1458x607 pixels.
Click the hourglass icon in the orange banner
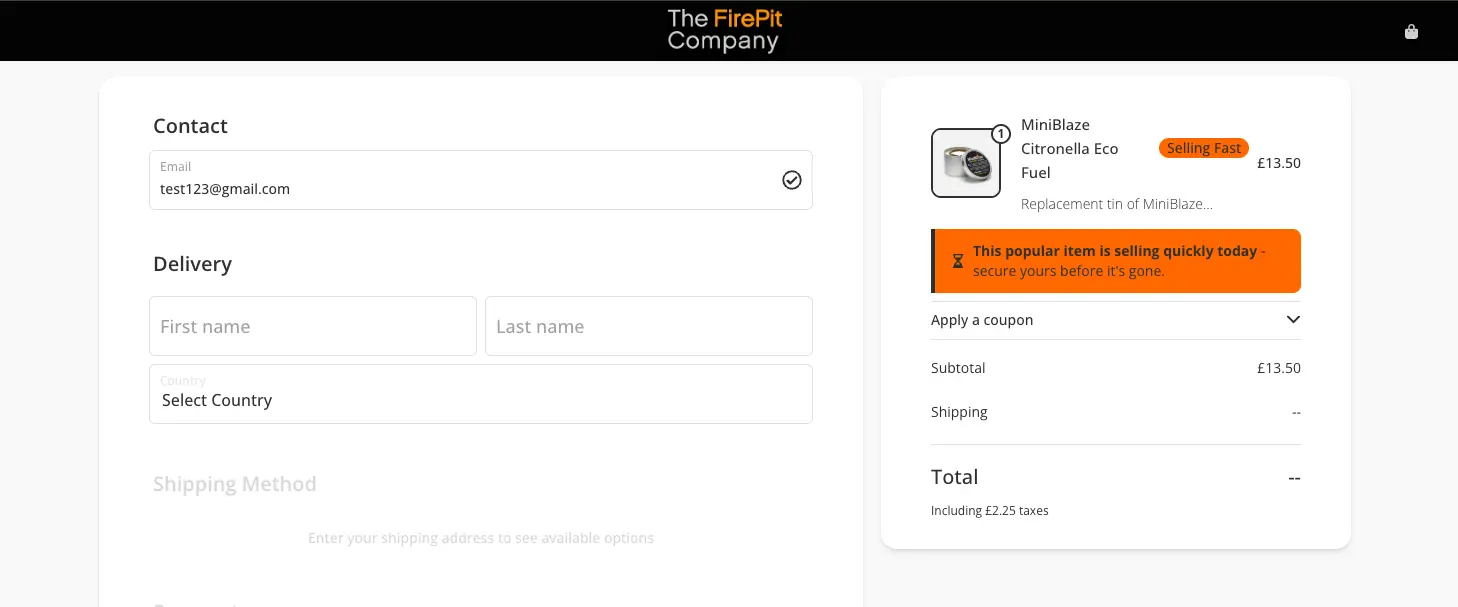[957, 261]
